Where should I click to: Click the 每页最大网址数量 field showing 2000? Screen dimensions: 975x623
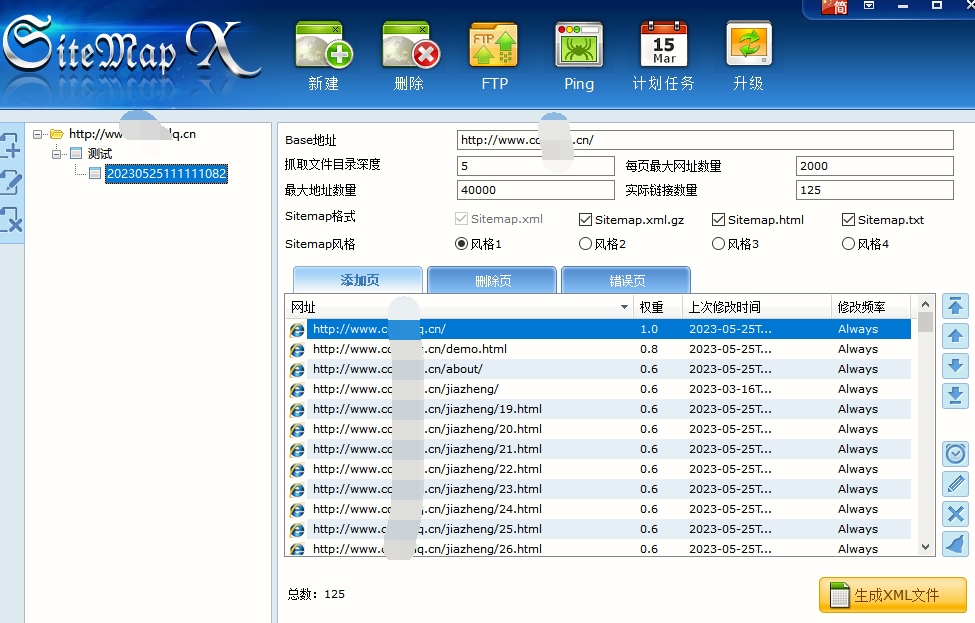(x=875, y=166)
